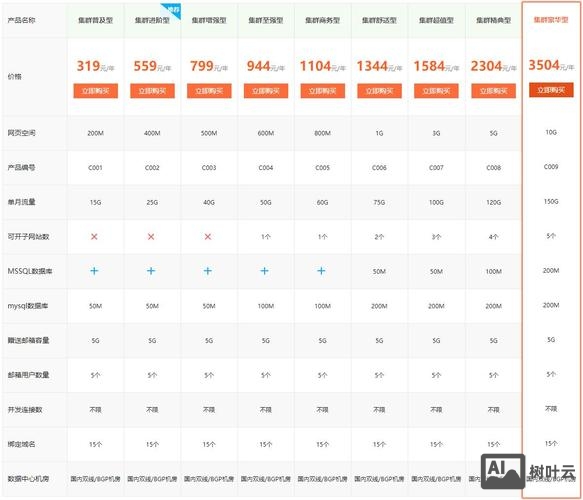
Task: Click the 3504 price text
Action: point(544,65)
